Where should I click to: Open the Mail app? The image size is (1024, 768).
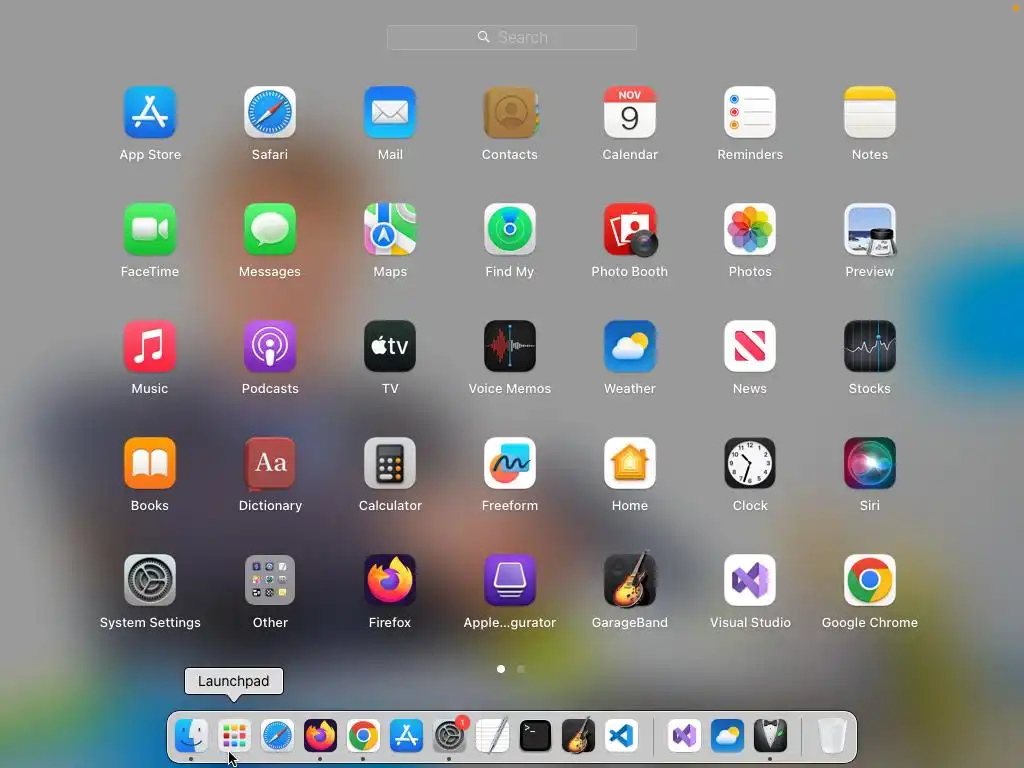[390, 112]
